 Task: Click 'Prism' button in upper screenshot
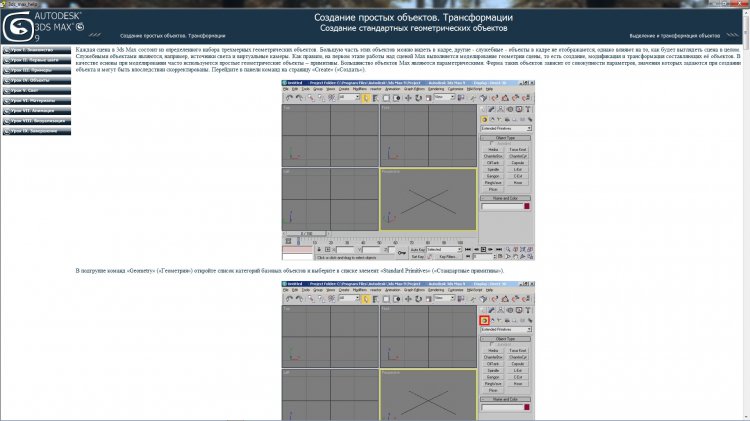coord(493,189)
